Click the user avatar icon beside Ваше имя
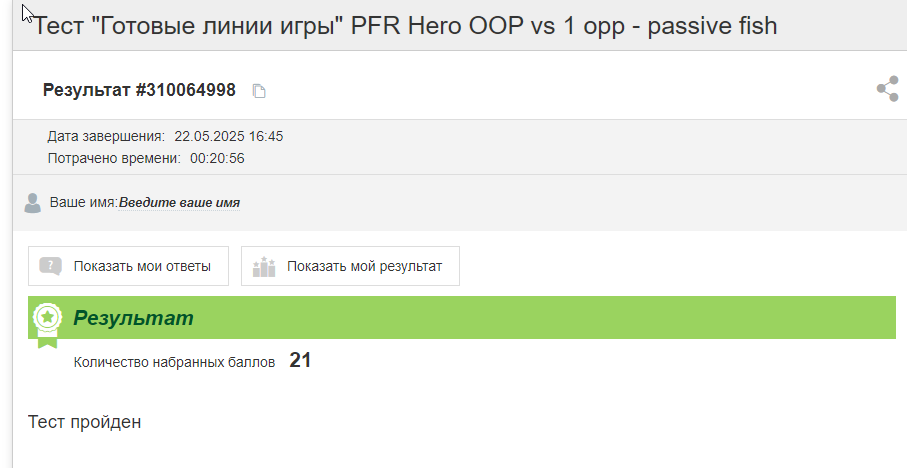This screenshot has height=468, width=907. point(32,203)
